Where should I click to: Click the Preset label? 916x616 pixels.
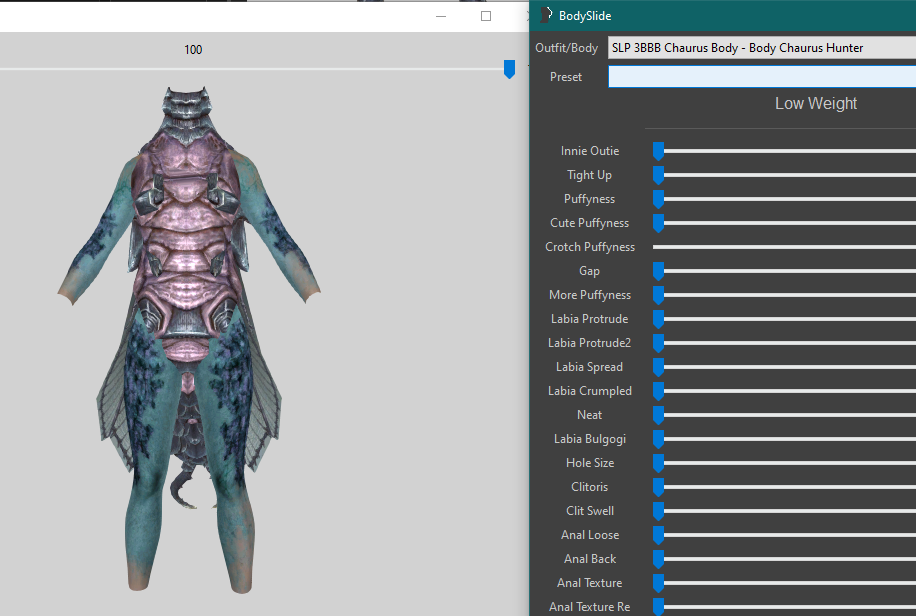[x=565, y=77]
